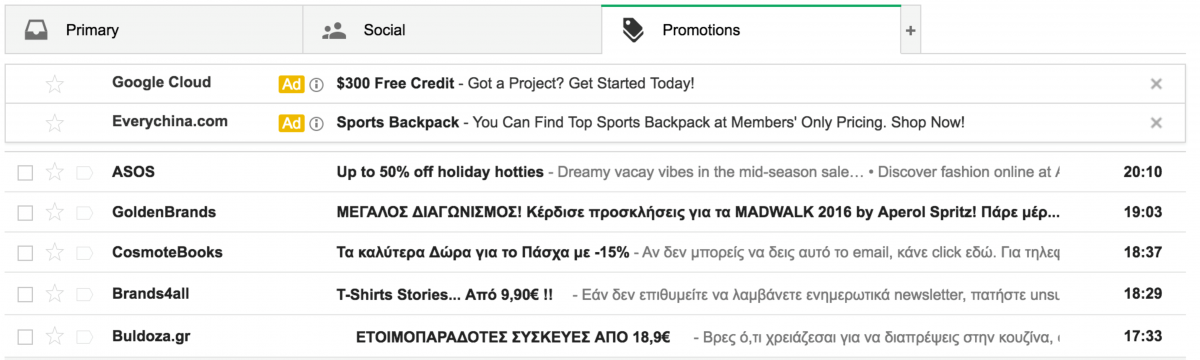
Task: Click the info icon beside Everychina Ad
Action: pos(316,123)
